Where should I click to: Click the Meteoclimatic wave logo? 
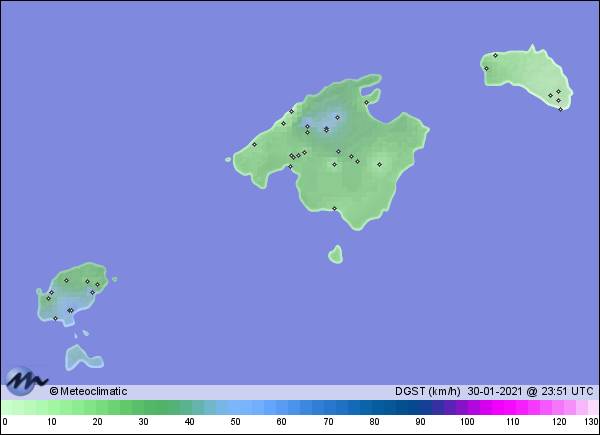click(x=26, y=381)
